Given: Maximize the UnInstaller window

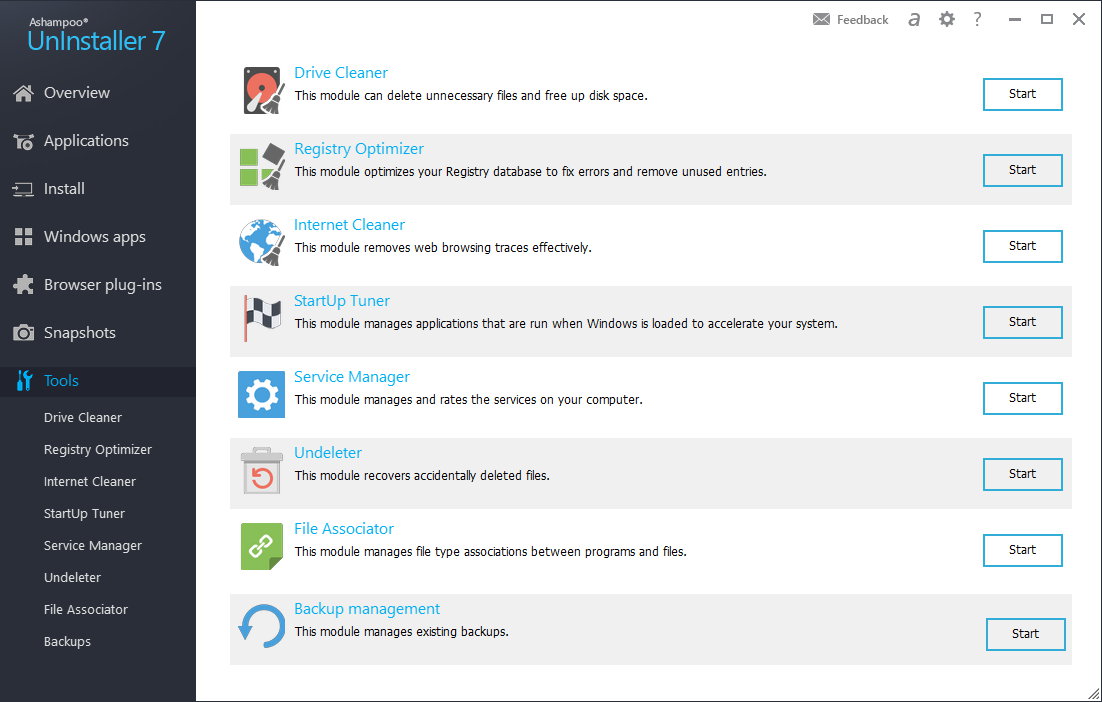Looking at the screenshot, I should (x=1047, y=19).
